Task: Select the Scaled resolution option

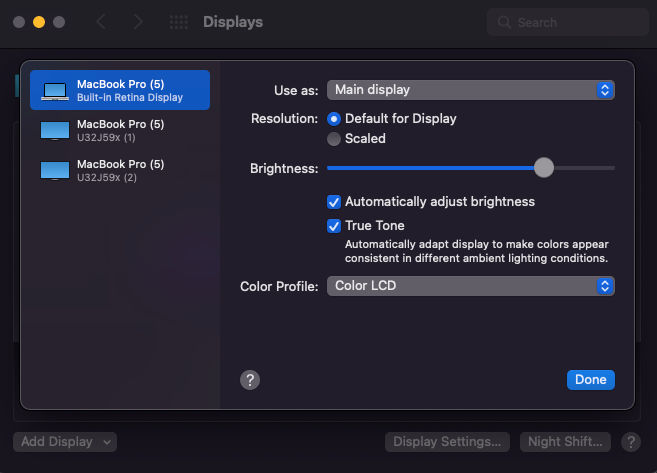Action: tap(334, 139)
